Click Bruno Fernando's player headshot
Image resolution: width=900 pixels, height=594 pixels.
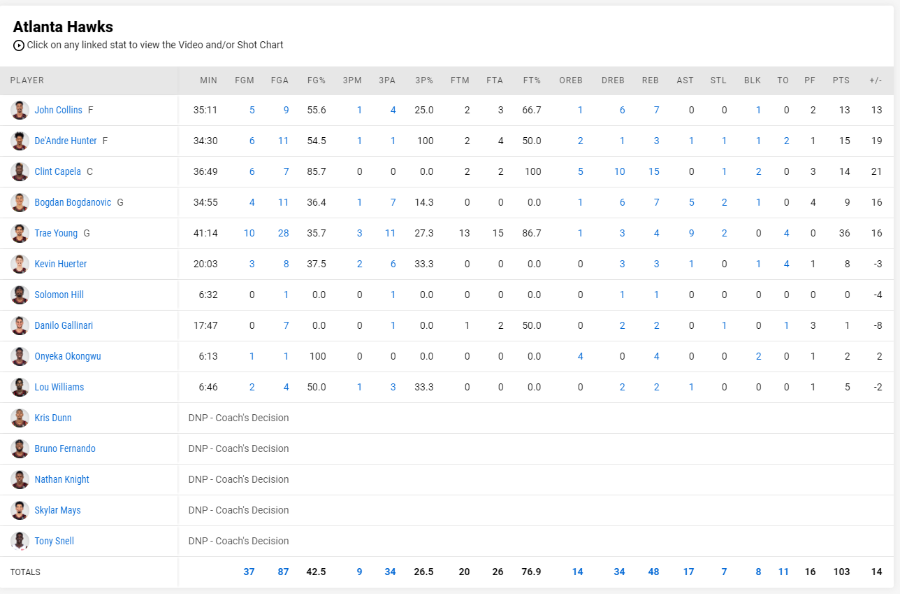pos(20,449)
